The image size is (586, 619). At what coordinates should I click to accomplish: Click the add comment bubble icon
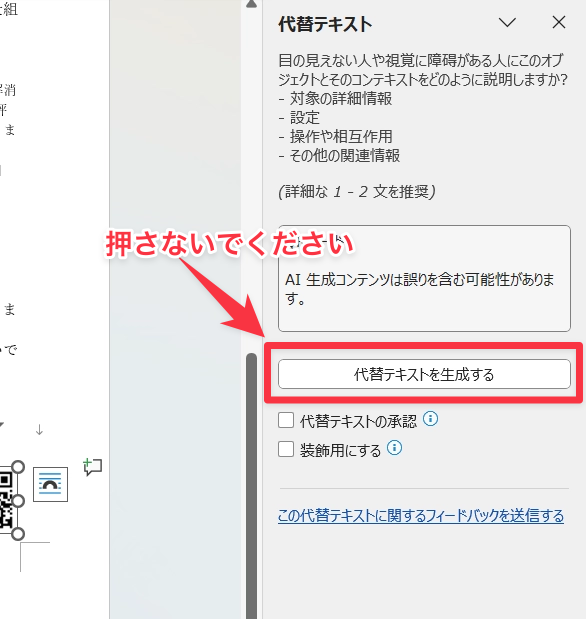coord(92,467)
